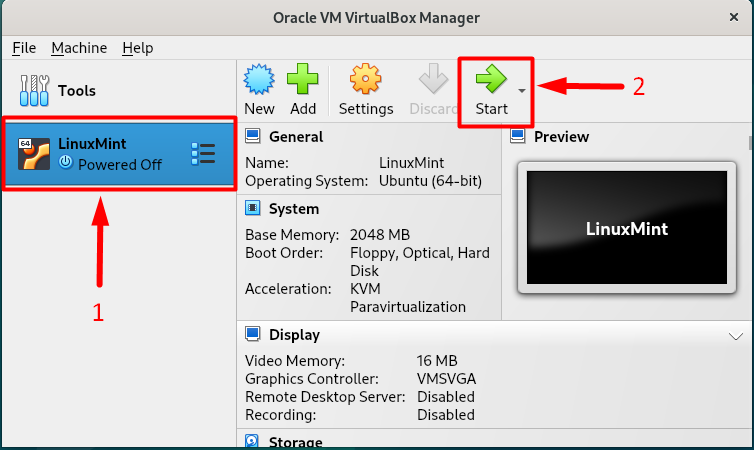
Task: Collapse the Display section chevron
Action: [x=736, y=336]
